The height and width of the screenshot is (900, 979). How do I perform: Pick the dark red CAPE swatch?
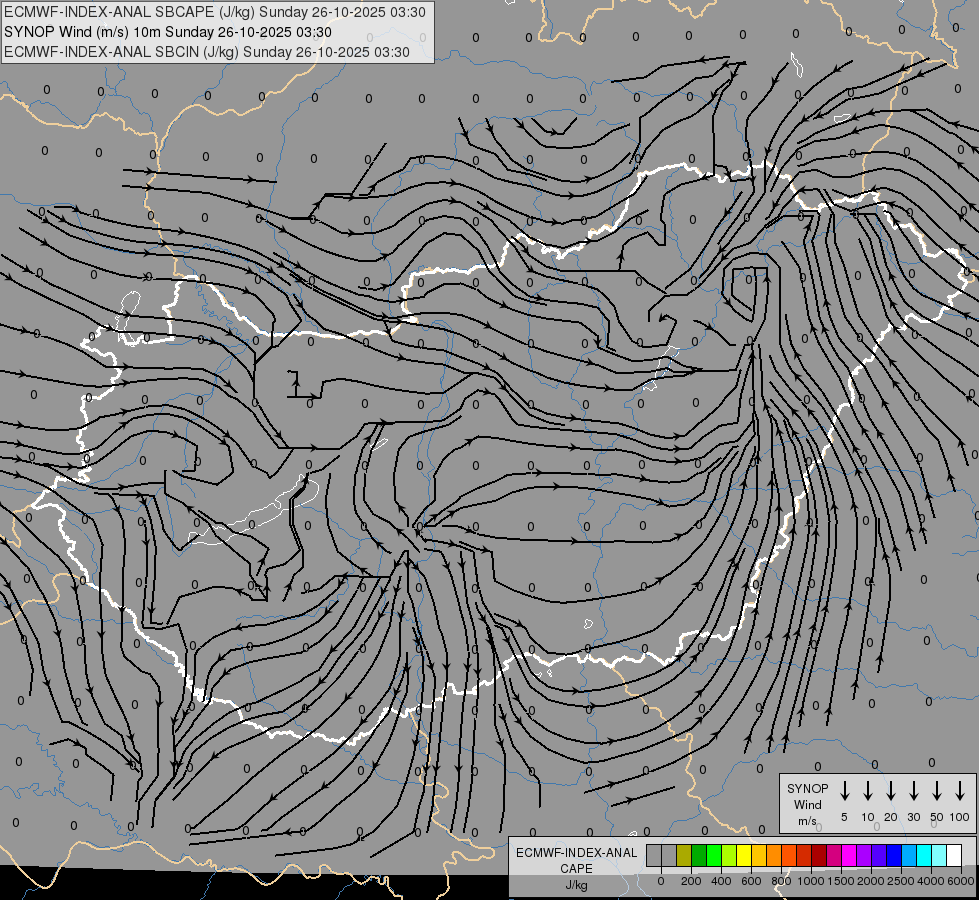[819, 855]
